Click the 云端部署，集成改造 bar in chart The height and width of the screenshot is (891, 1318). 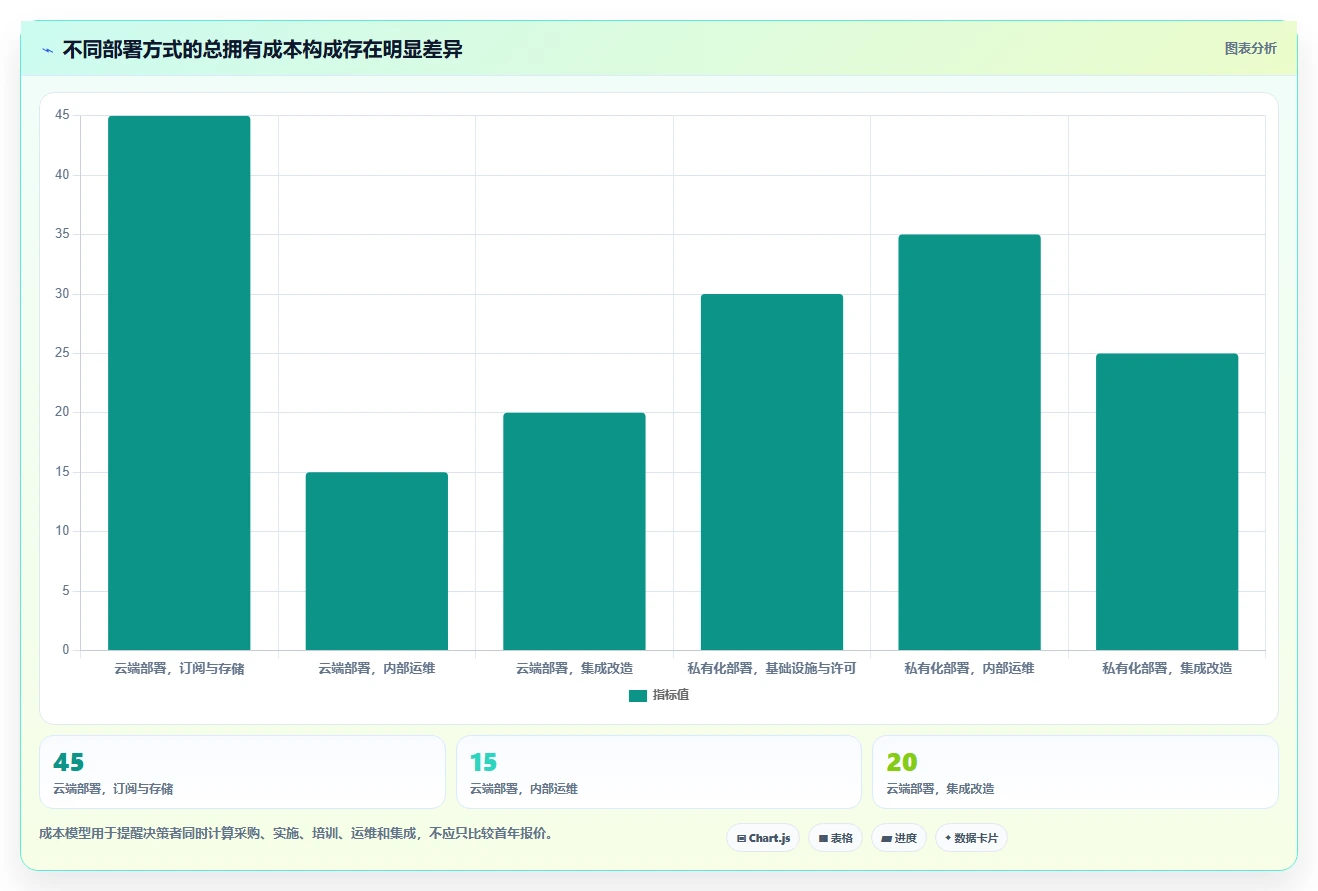click(x=574, y=531)
